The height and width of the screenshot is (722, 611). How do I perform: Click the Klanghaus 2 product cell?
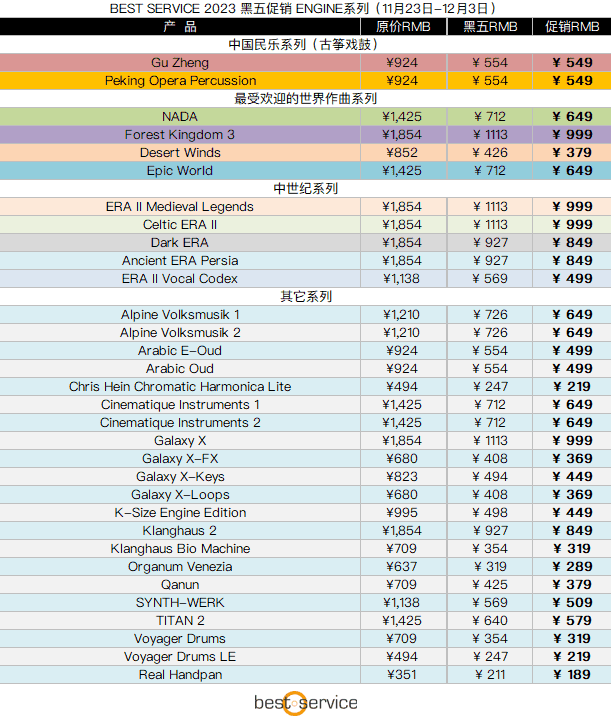(180, 530)
